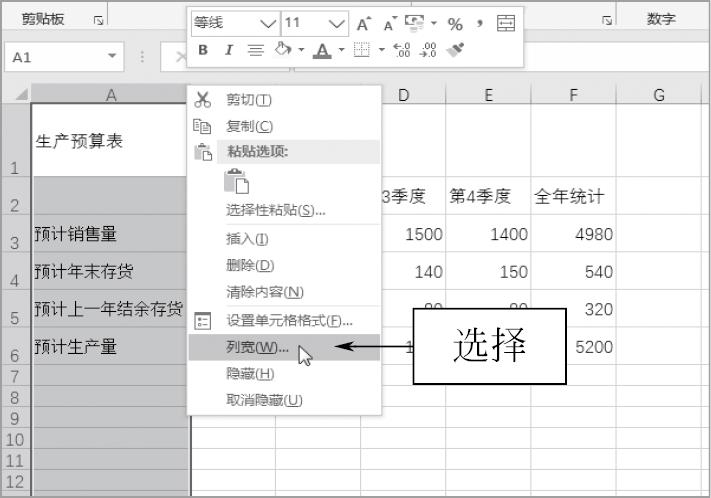Viewport: 711px width, 498px height.
Task: Toggle Italic in the mini toolbar
Action: coord(229,50)
